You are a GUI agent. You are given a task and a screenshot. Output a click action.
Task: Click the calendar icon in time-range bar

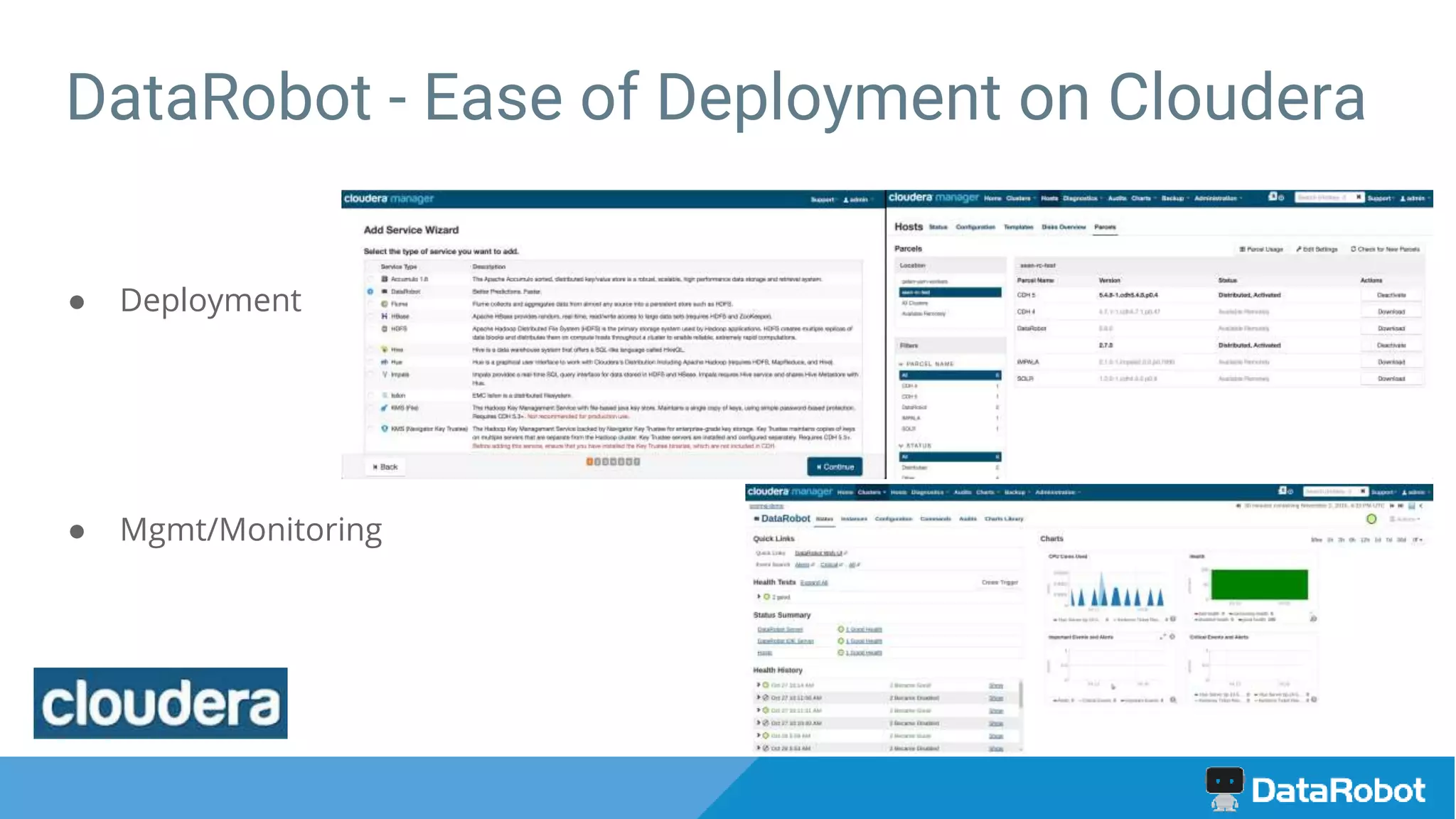[x=1411, y=505]
